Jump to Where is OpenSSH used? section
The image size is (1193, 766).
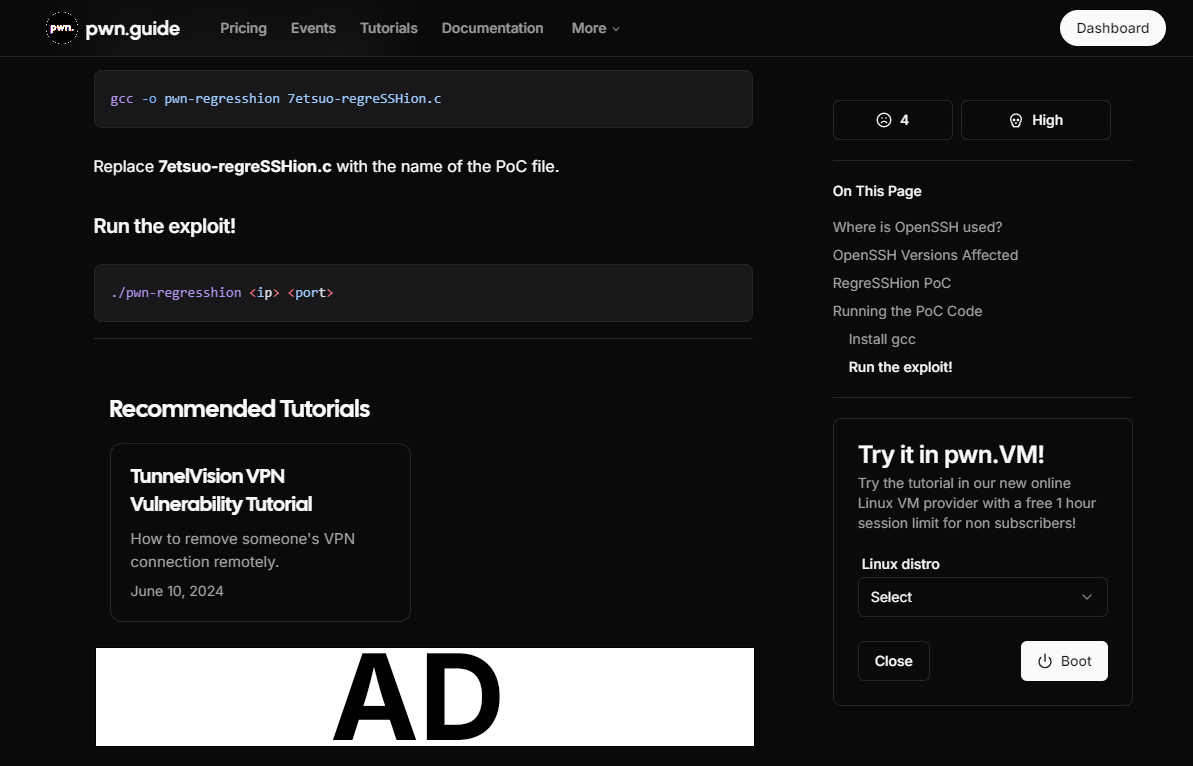[917, 227]
